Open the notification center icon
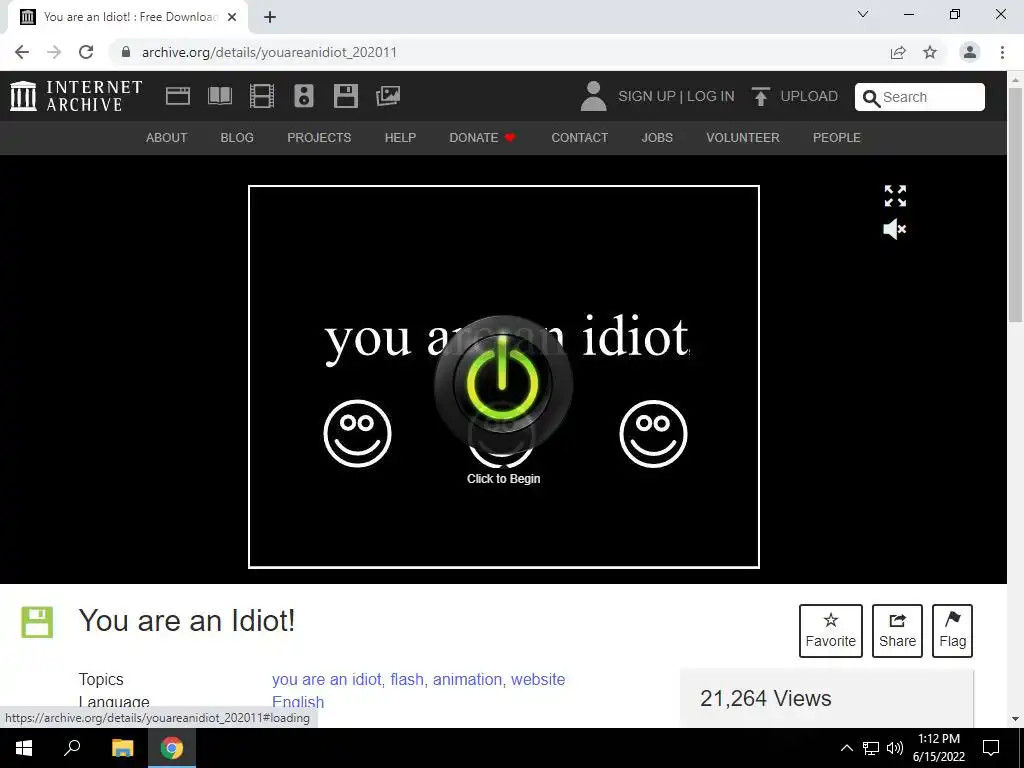Screen dimensions: 1024x768 click(991, 748)
